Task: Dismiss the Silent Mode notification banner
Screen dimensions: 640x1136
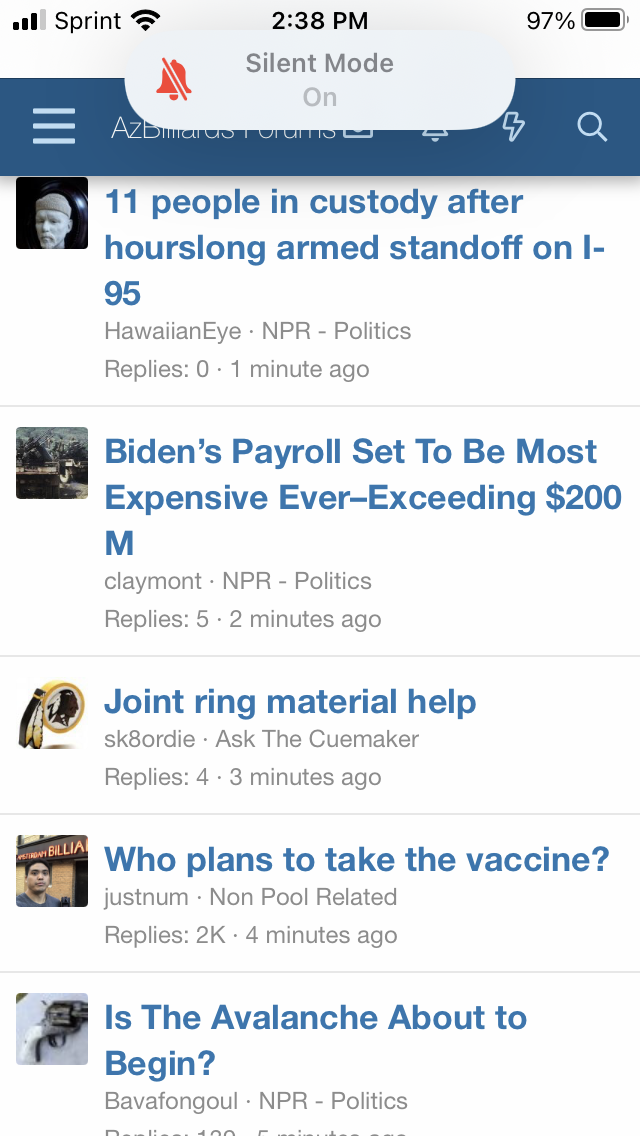Action: [x=320, y=80]
